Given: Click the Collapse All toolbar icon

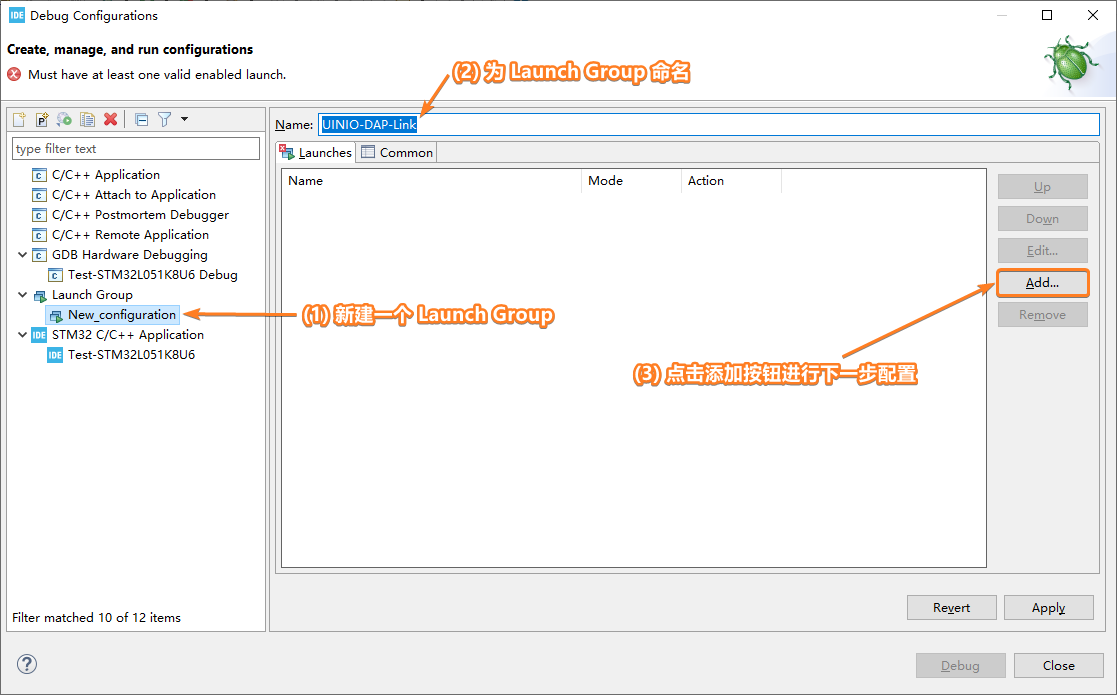Looking at the screenshot, I should coord(142,120).
